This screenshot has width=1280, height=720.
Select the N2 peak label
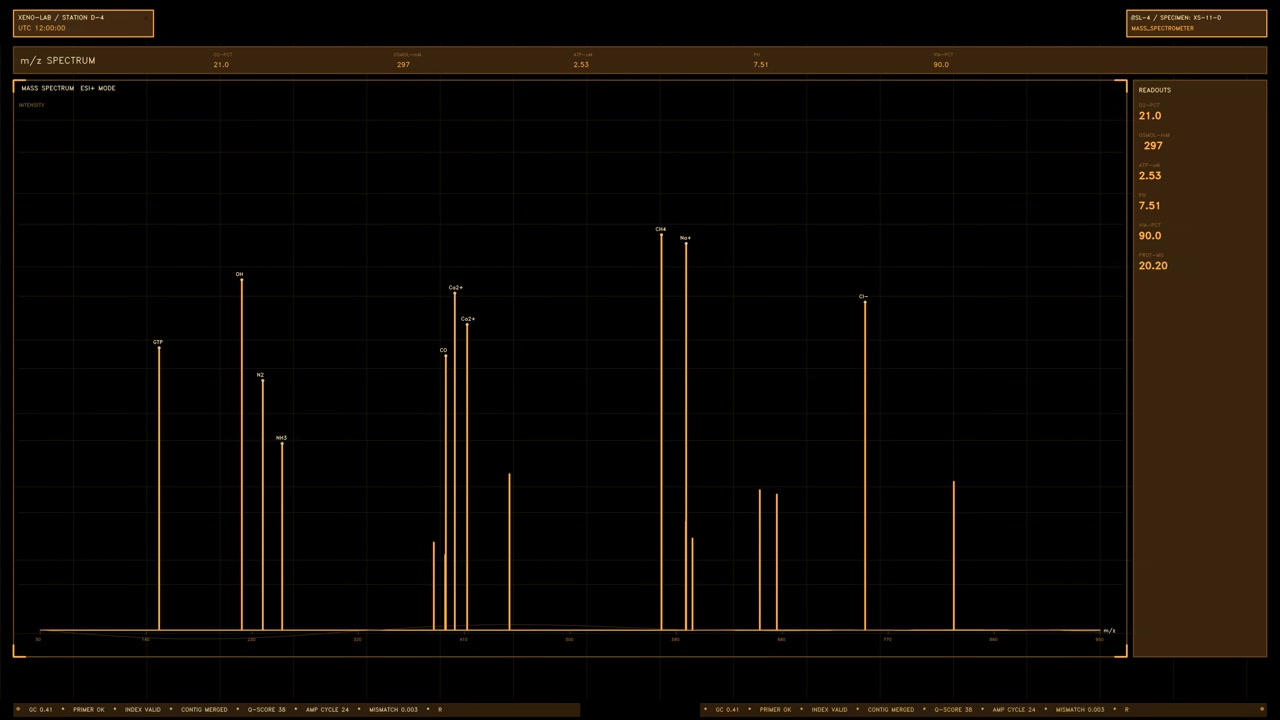(260, 375)
